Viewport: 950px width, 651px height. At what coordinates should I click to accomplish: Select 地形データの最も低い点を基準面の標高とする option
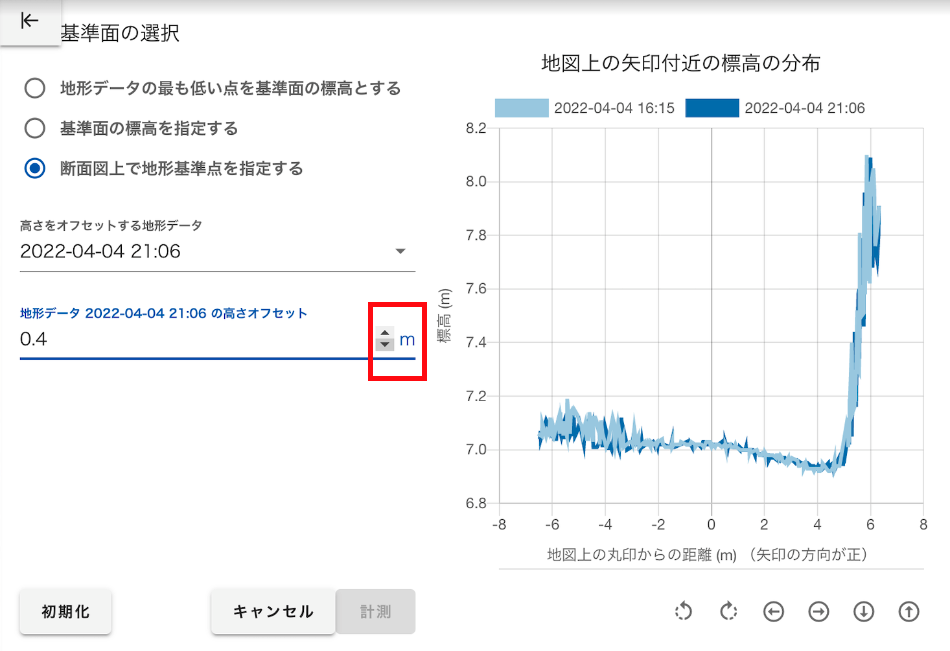pyautogui.click(x=35, y=89)
